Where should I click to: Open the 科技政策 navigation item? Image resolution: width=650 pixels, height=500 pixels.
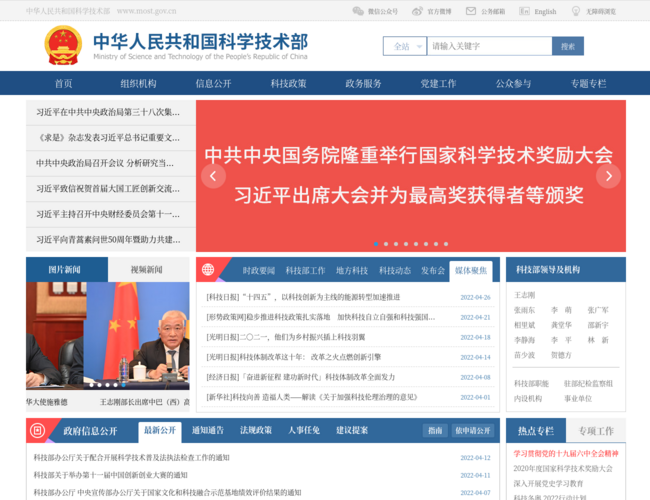tap(289, 83)
